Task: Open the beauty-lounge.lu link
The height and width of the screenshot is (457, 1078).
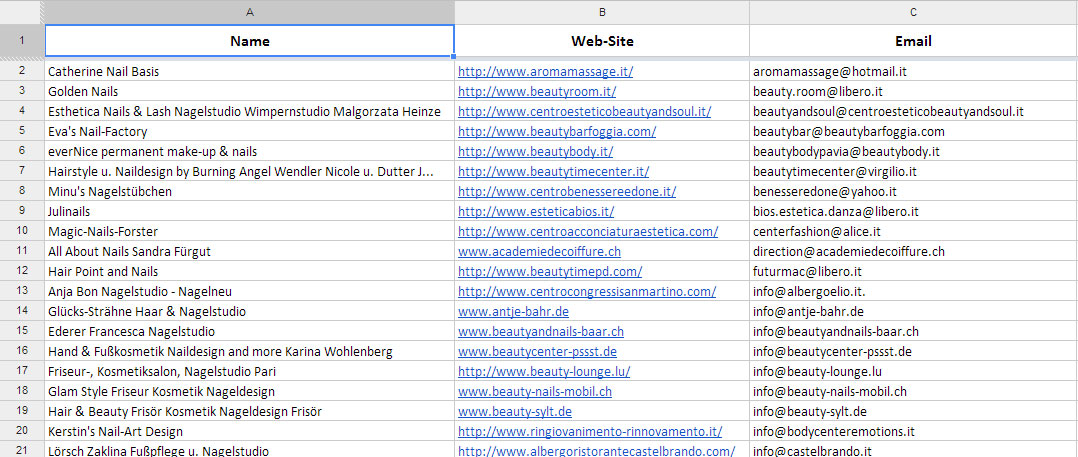Action: click(x=544, y=371)
